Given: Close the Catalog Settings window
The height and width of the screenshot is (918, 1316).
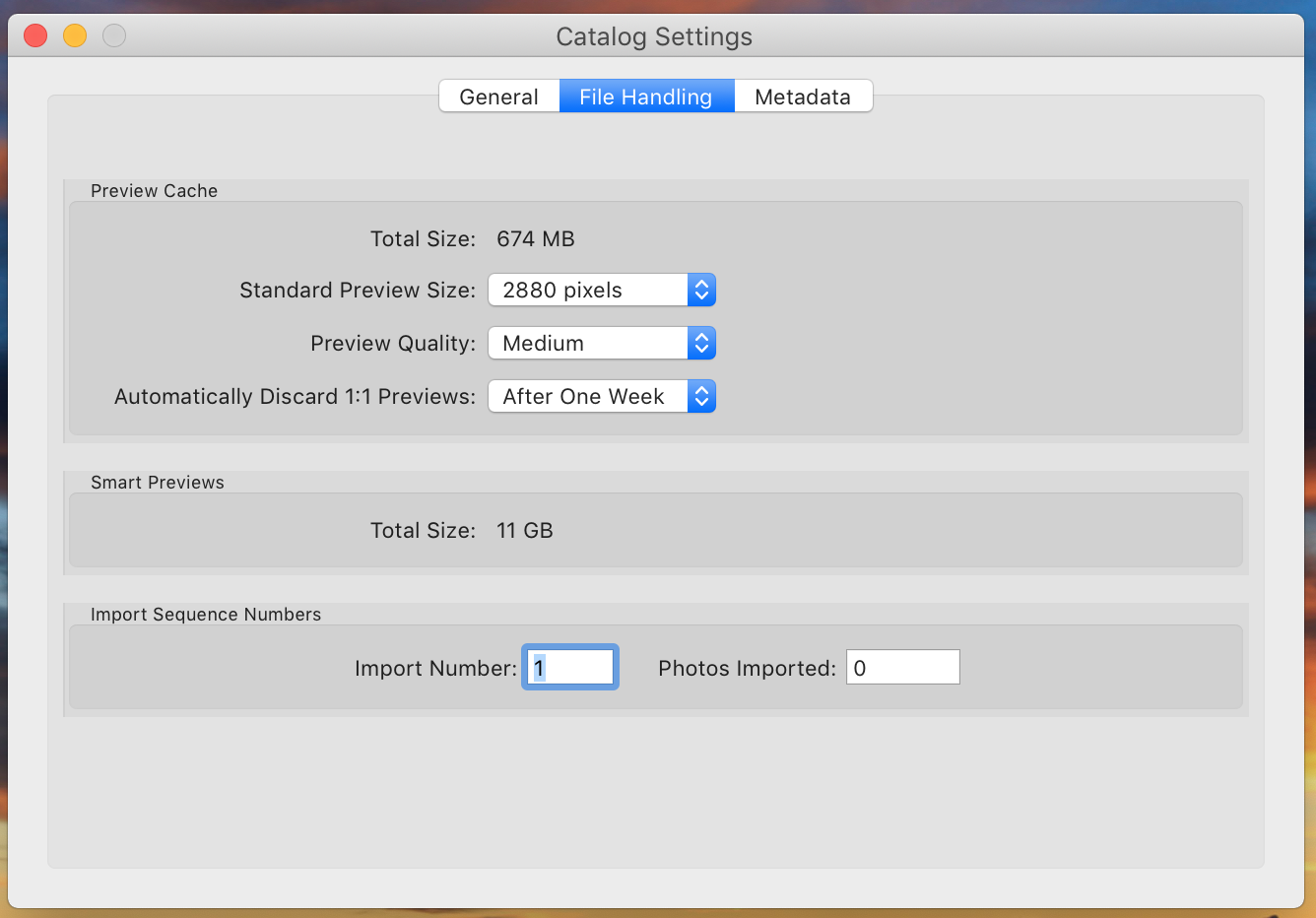Looking at the screenshot, I should click(x=35, y=35).
